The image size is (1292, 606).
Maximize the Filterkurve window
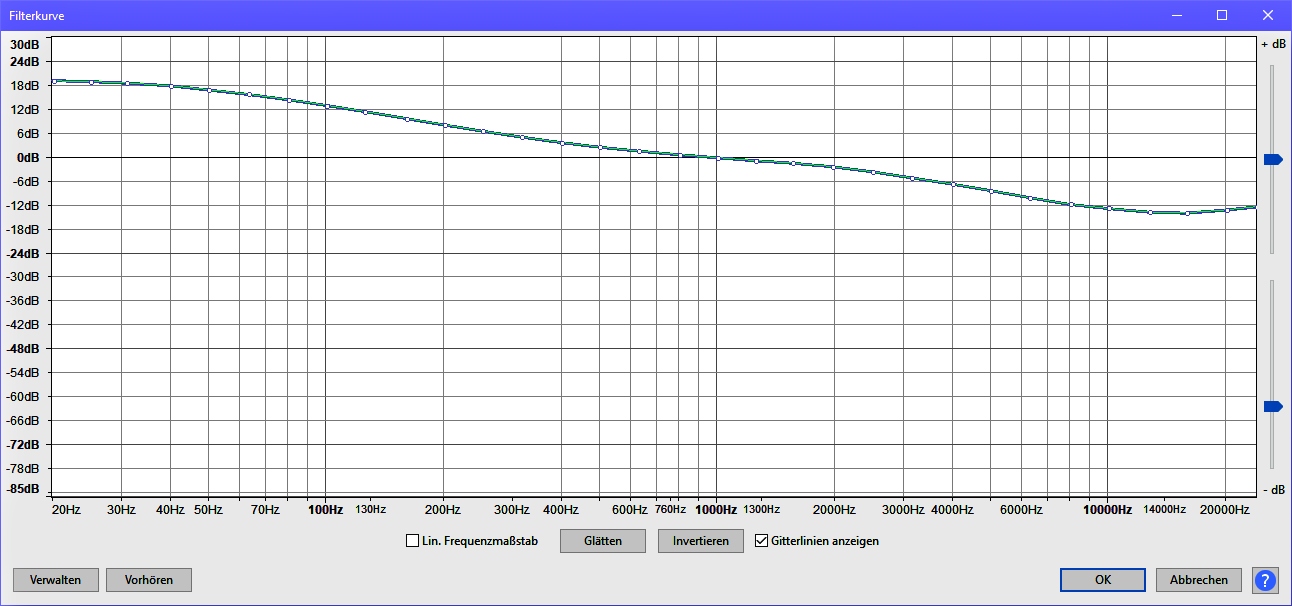click(x=1222, y=15)
